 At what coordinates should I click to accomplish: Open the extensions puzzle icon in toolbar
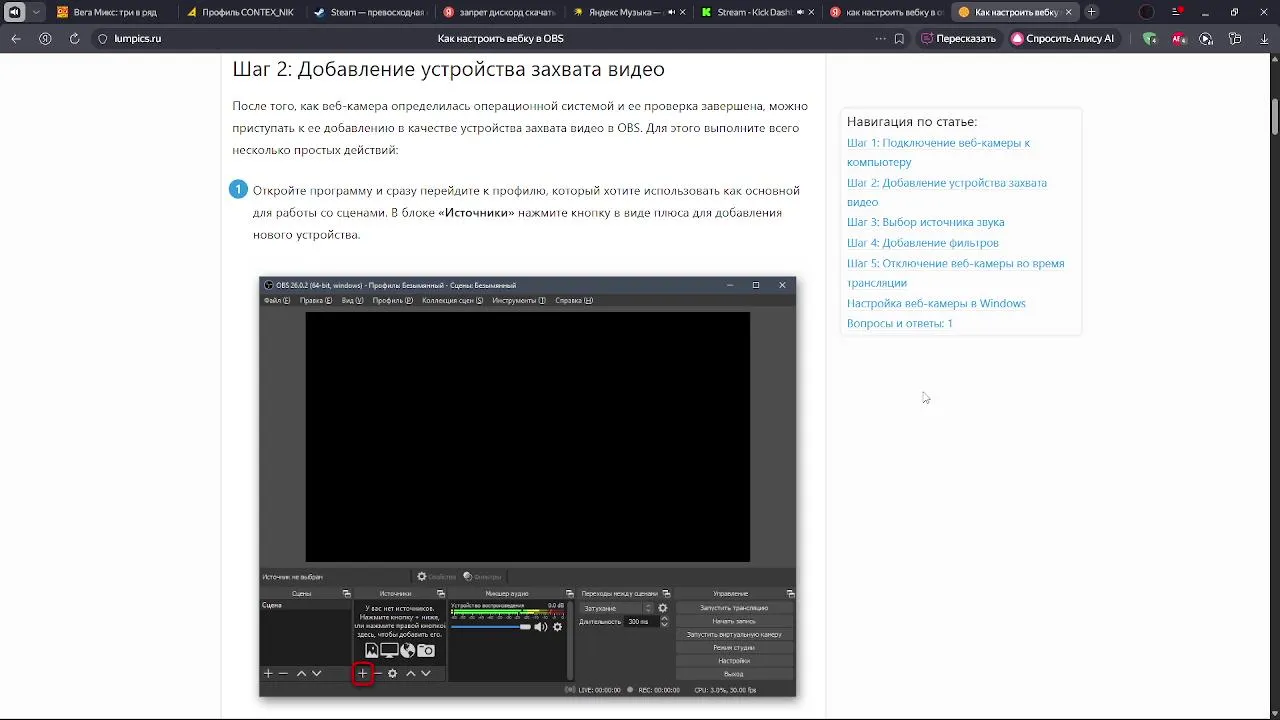pyautogui.click(x=1235, y=38)
